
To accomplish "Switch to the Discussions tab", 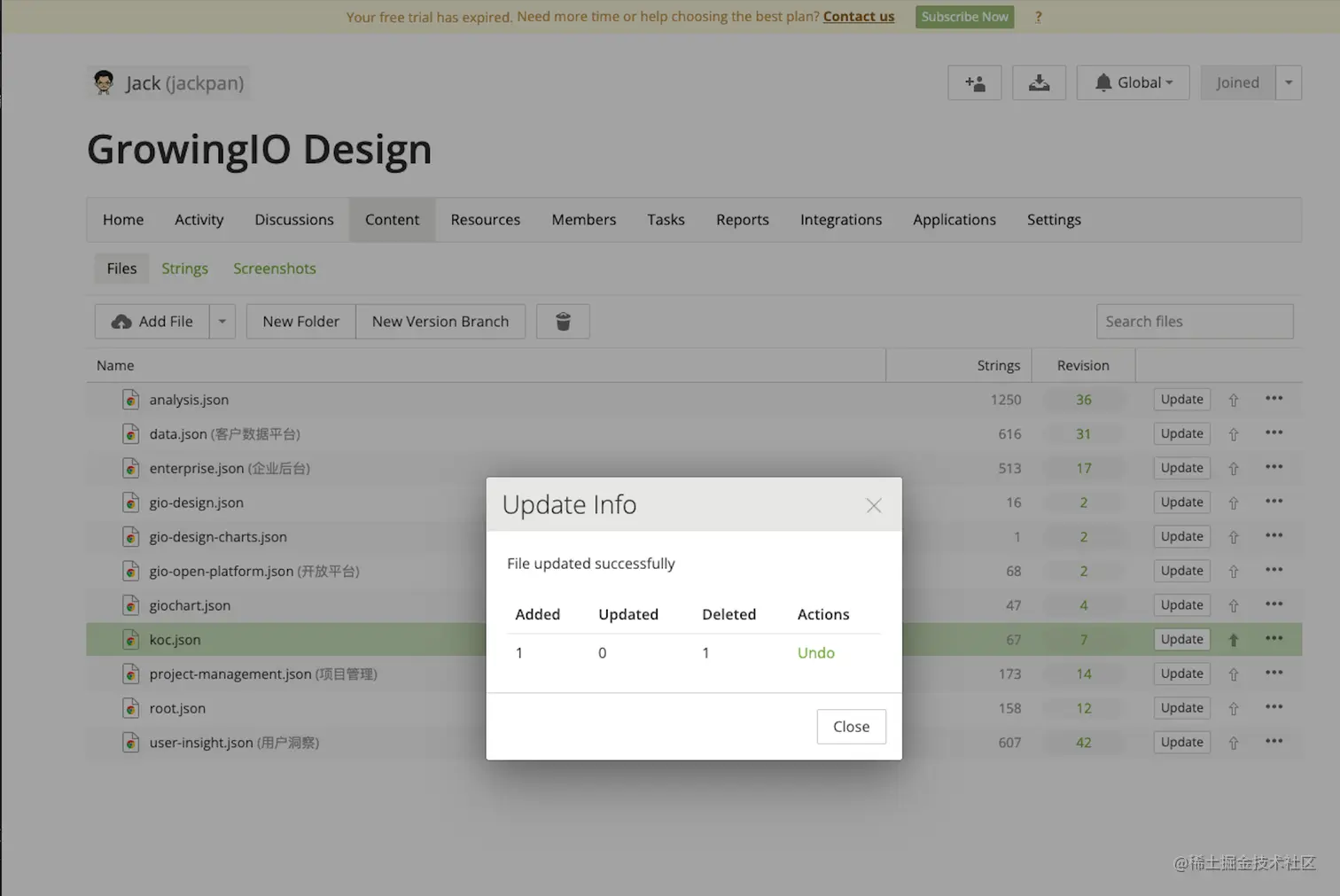I will (294, 220).
